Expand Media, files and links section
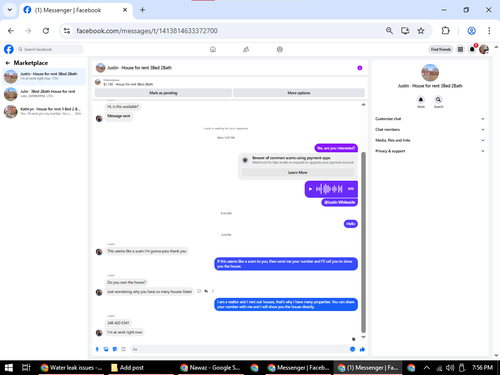The height and width of the screenshot is (375, 500). tap(429, 140)
